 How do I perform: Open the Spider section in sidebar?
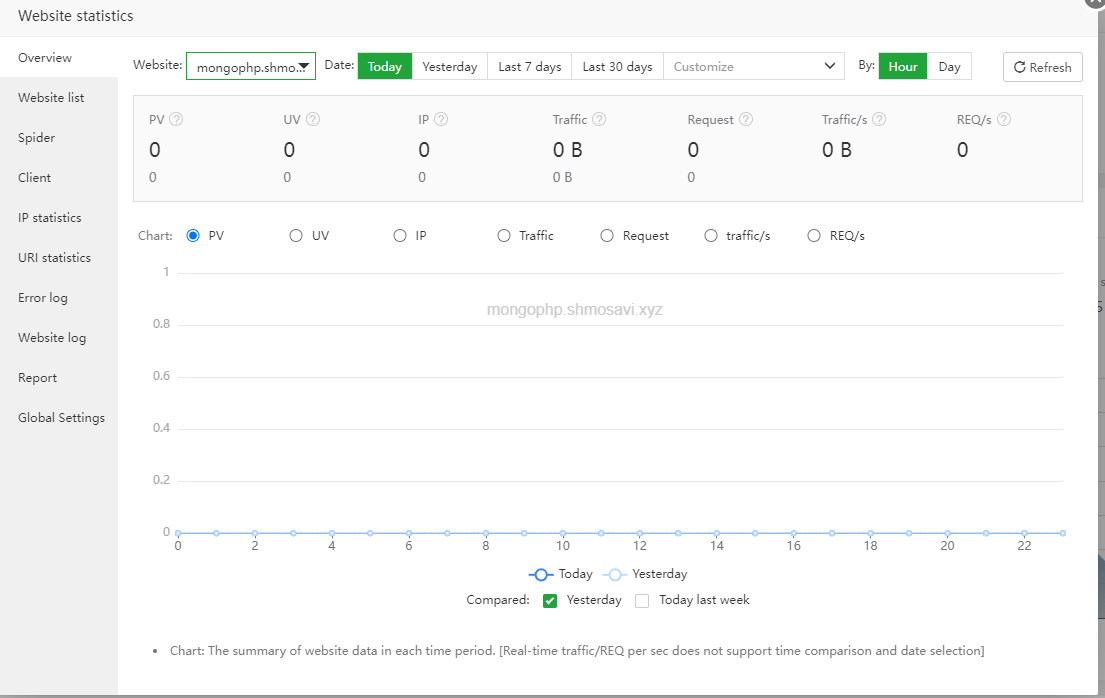pyautogui.click(x=37, y=138)
